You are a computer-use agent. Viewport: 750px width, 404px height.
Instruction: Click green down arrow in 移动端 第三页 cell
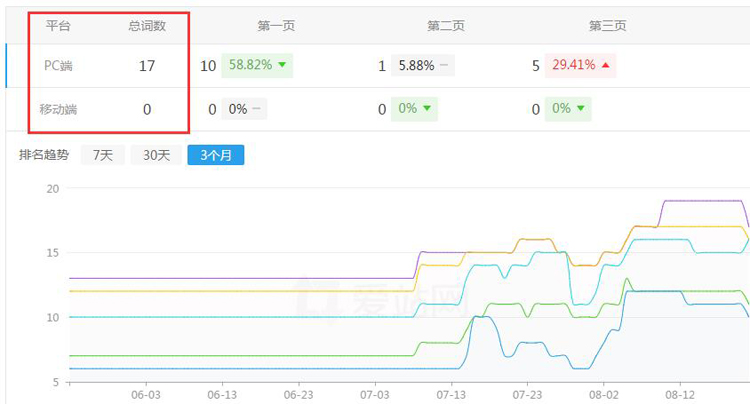point(581,108)
